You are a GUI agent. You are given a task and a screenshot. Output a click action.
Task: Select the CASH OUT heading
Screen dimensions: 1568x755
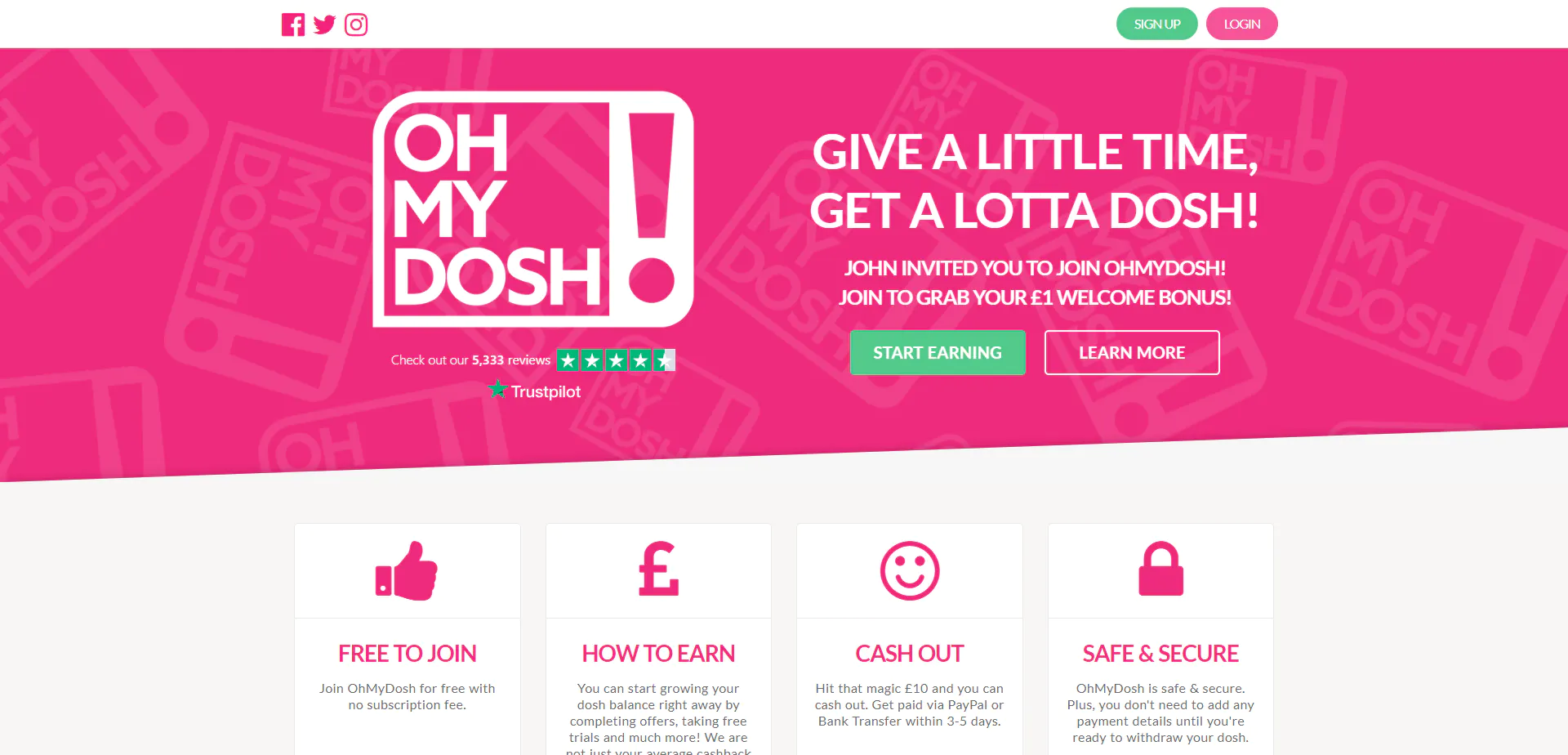click(x=910, y=654)
